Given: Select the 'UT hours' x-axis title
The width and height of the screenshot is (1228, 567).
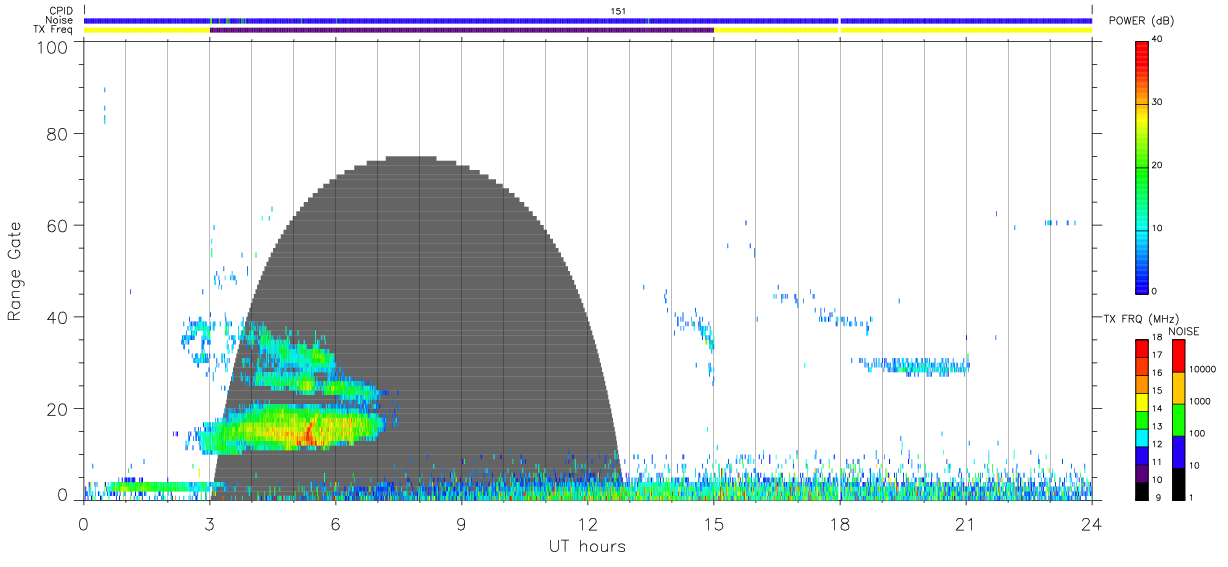Looking at the screenshot, I should coord(586,546).
